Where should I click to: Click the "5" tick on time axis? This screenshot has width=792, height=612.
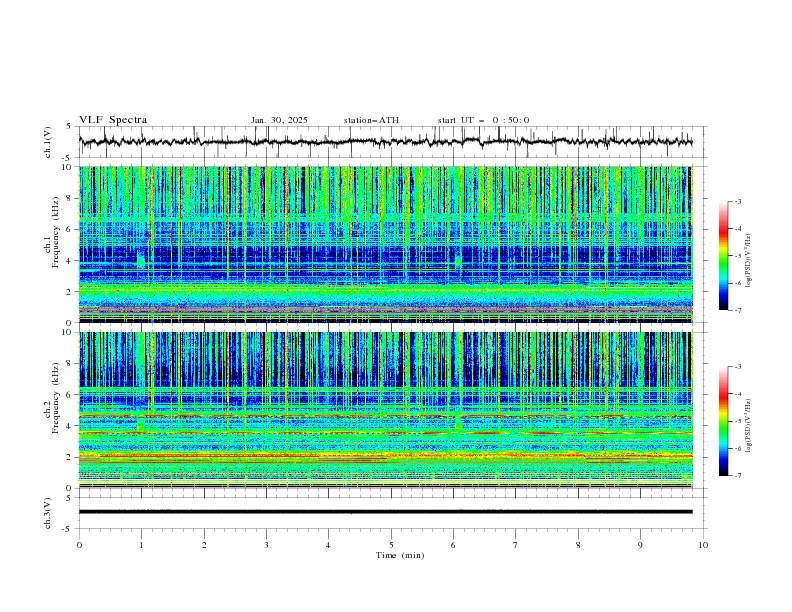pyautogui.click(x=391, y=545)
